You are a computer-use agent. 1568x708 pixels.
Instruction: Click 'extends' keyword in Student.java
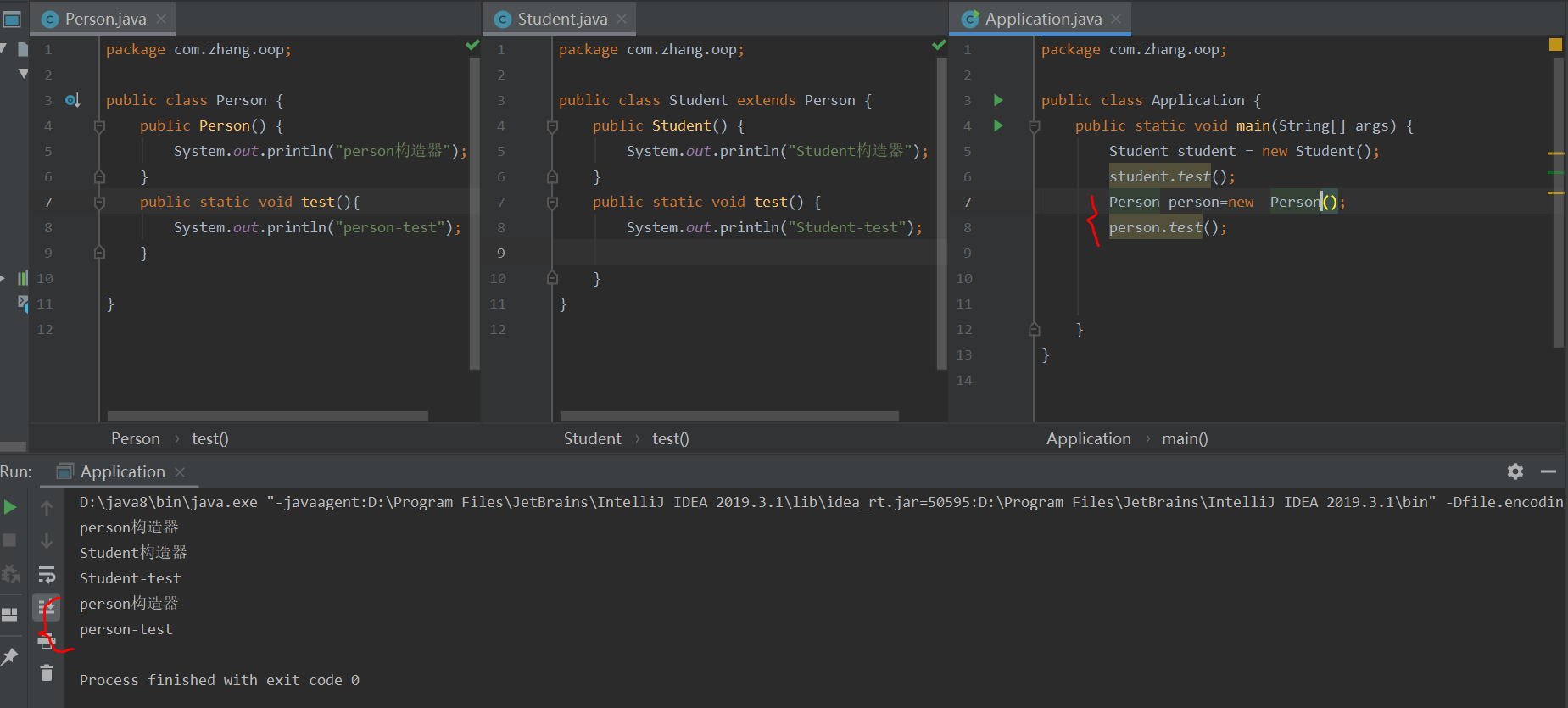pyautogui.click(x=766, y=100)
